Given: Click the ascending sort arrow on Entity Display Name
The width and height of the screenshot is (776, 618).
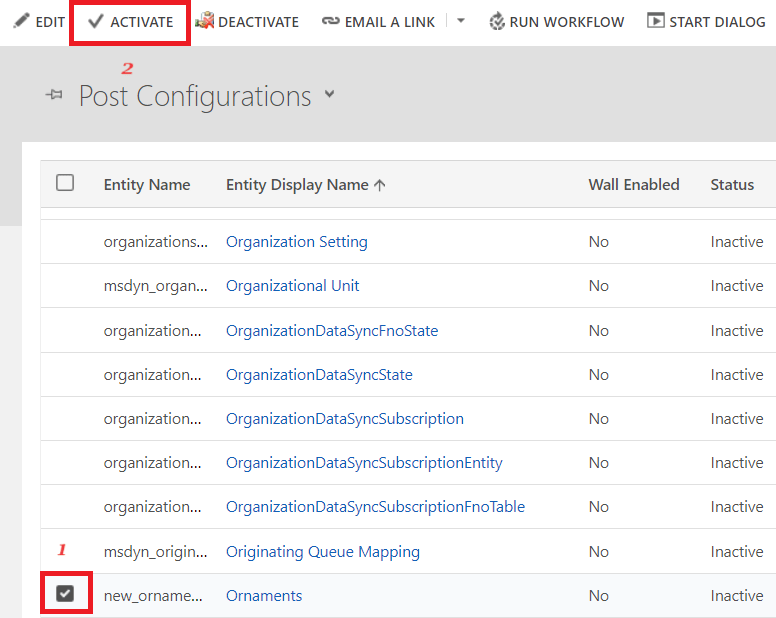Looking at the screenshot, I should click(379, 185).
